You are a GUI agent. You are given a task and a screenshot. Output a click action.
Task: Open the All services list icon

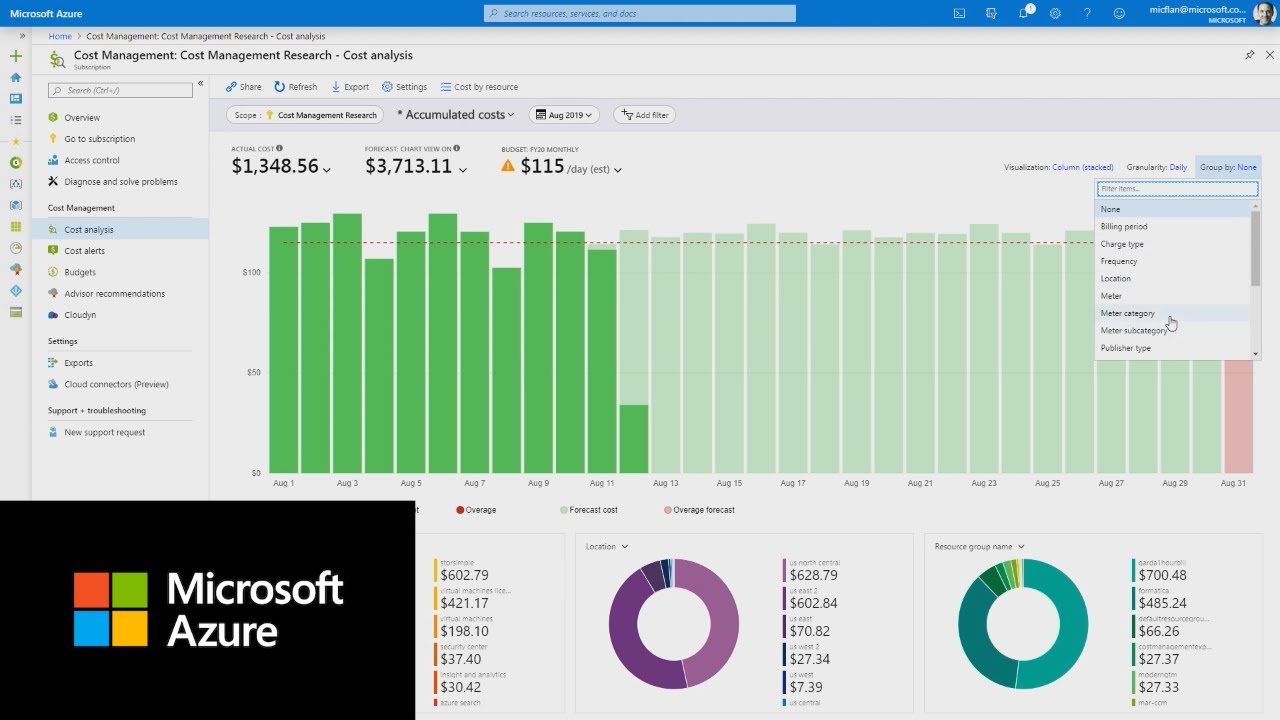15,119
